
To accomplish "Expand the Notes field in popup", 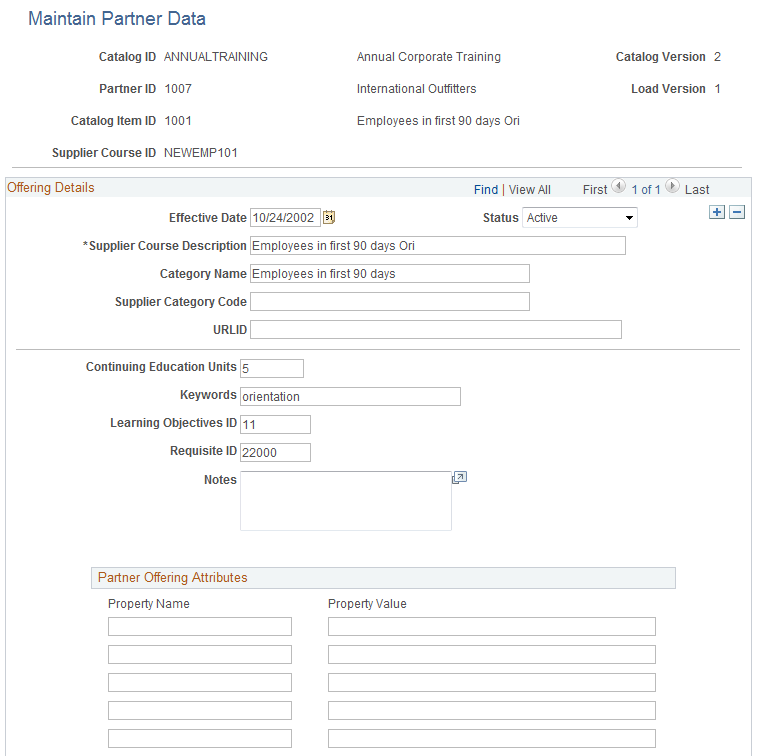I will coord(460,478).
